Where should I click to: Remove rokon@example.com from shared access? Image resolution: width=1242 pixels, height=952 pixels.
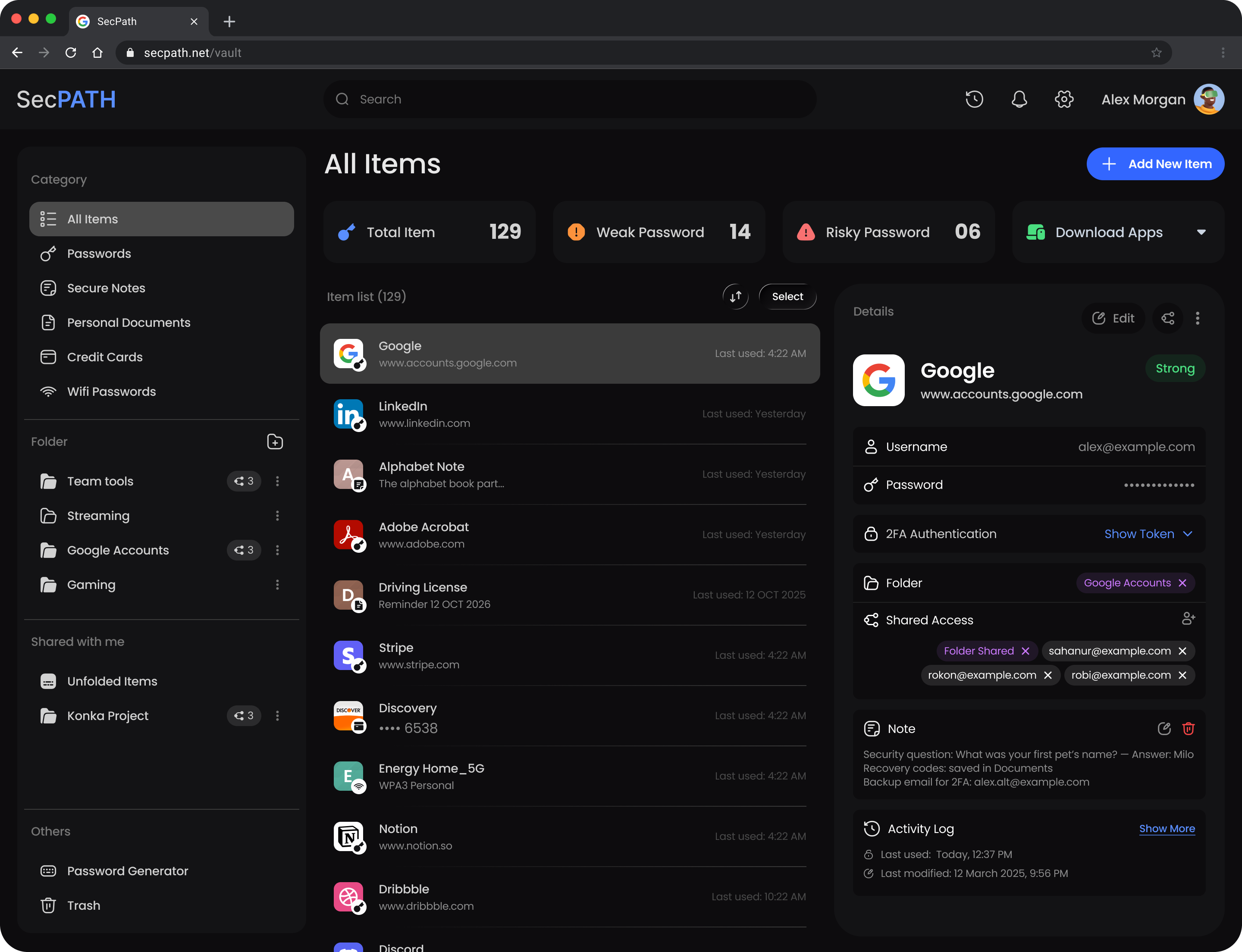pos(1048,676)
